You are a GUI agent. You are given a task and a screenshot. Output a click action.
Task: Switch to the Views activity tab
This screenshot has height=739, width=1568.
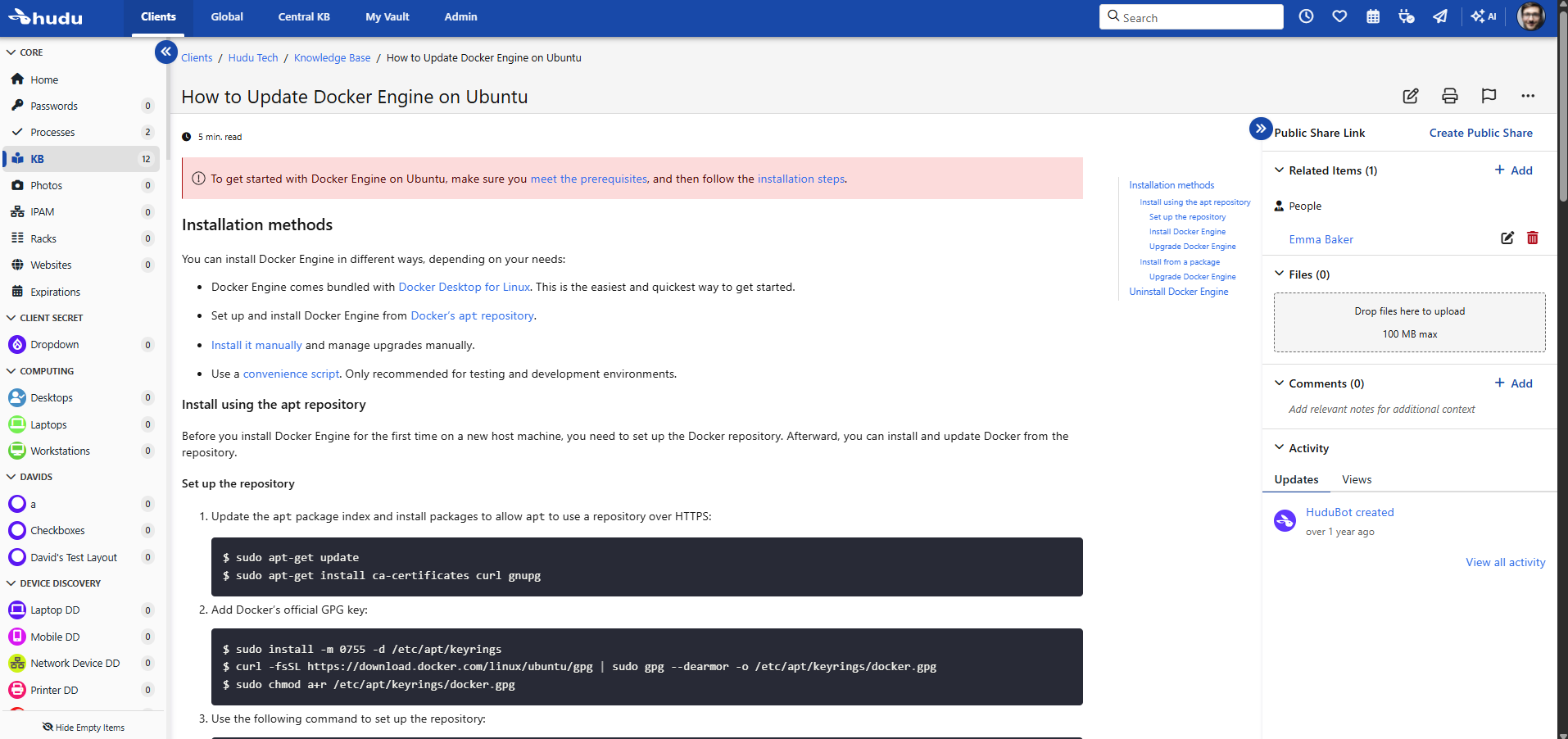click(1357, 479)
